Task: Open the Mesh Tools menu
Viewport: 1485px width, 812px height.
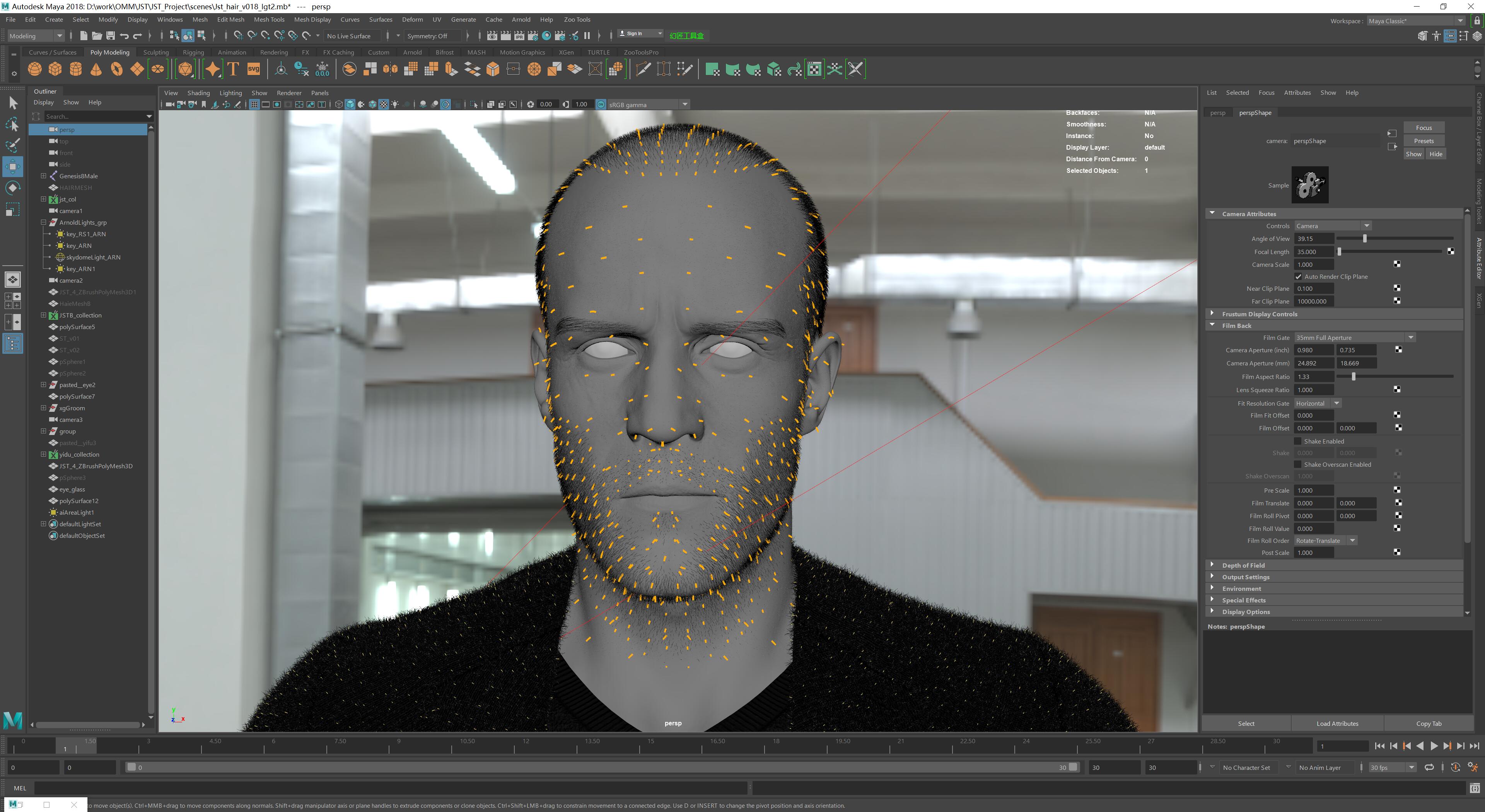Action: click(269, 20)
